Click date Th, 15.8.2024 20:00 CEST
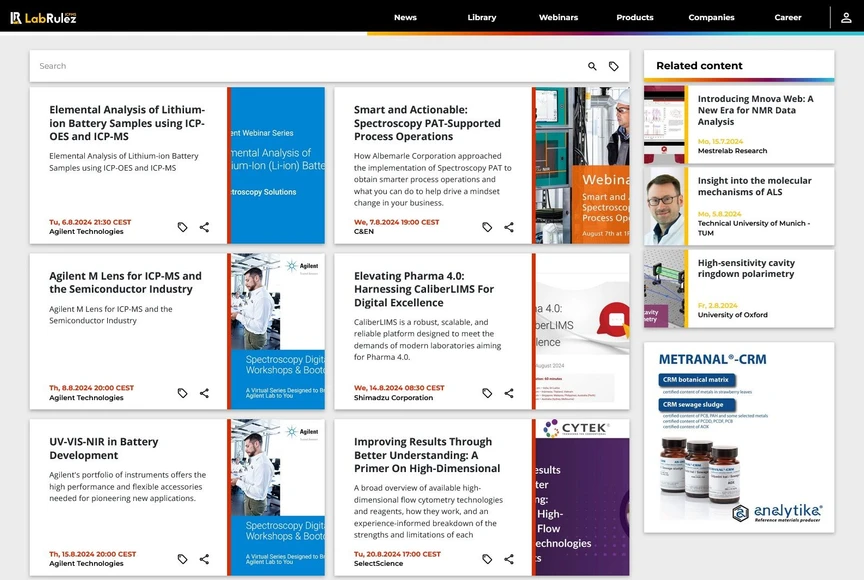 point(93,554)
